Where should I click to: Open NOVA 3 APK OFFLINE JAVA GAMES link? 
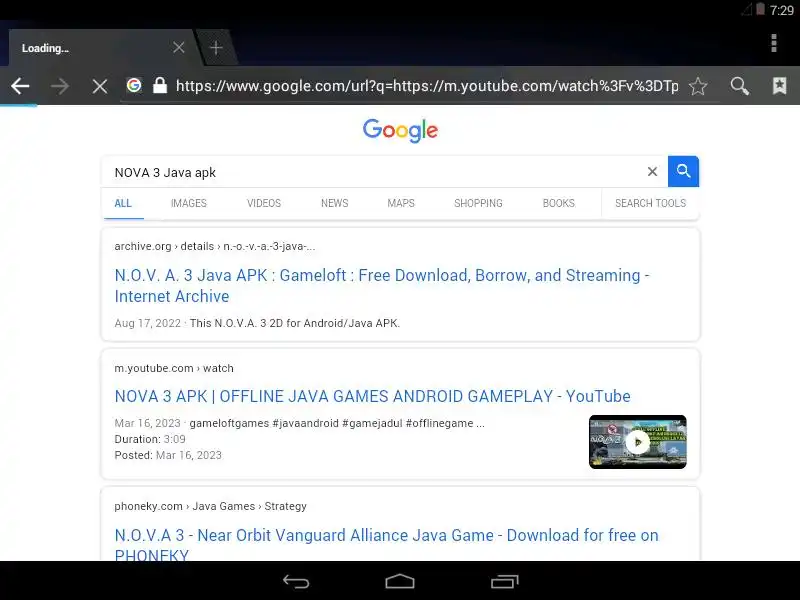pos(372,396)
